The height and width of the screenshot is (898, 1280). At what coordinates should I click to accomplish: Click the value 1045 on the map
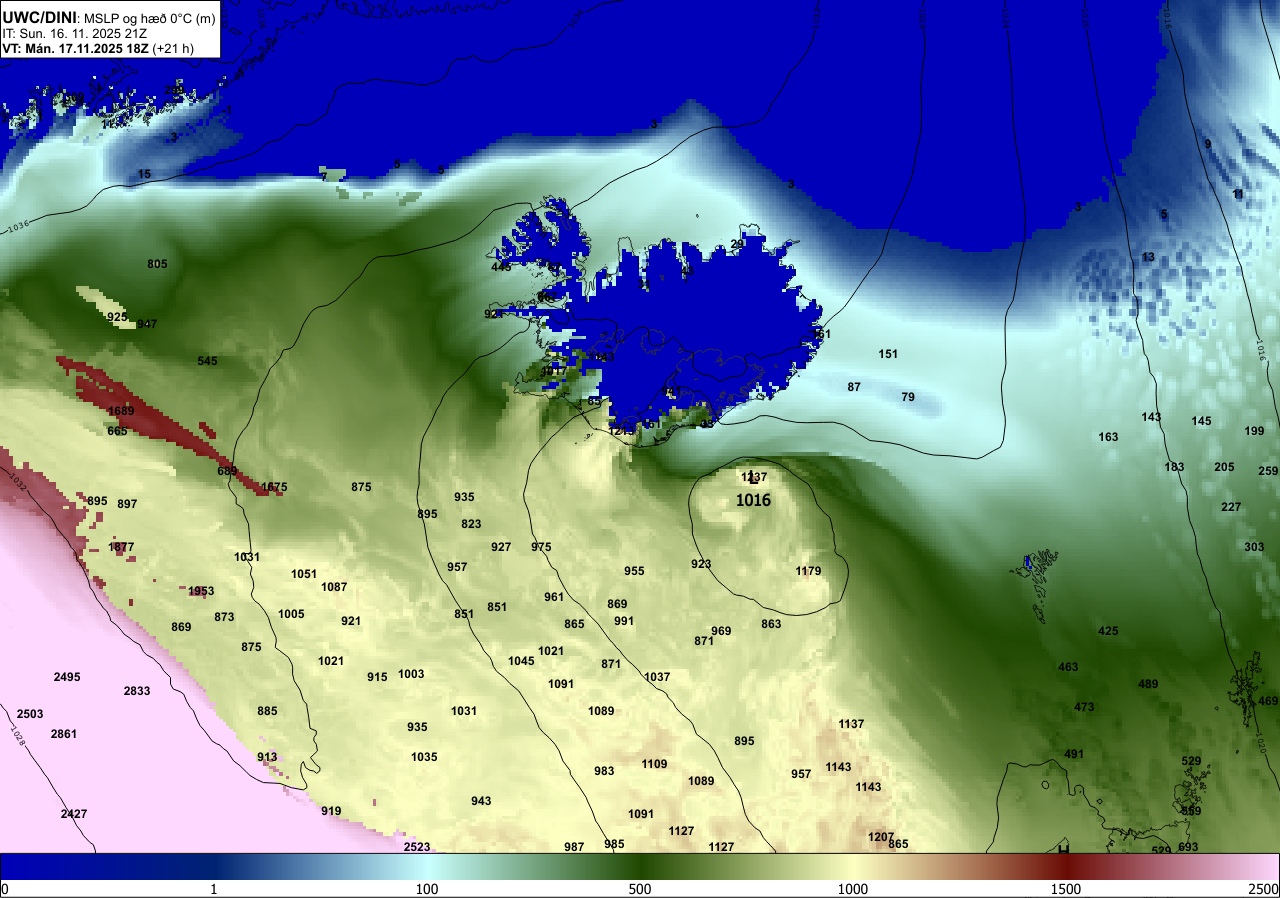pyautogui.click(x=521, y=661)
